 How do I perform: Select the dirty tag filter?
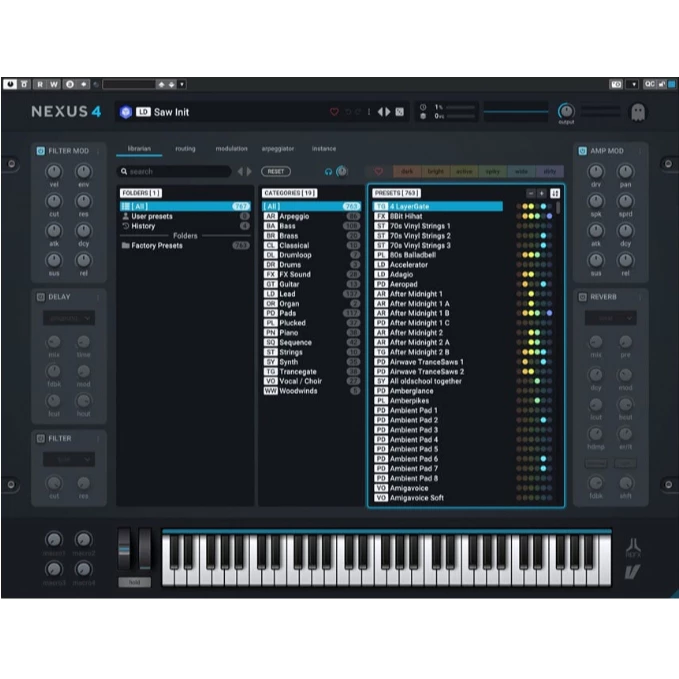(x=550, y=171)
